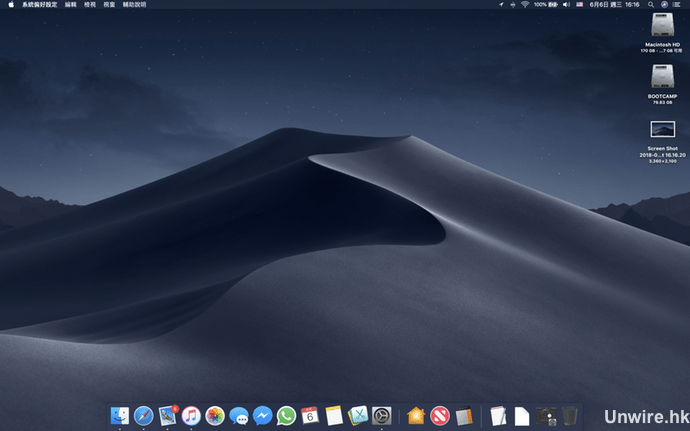
Task: Open Calendar showing the 6th
Action: click(x=310, y=416)
